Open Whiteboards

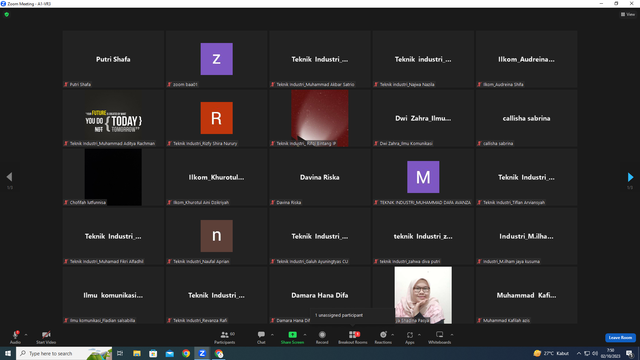pyautogui.click(x=439, y=337)
